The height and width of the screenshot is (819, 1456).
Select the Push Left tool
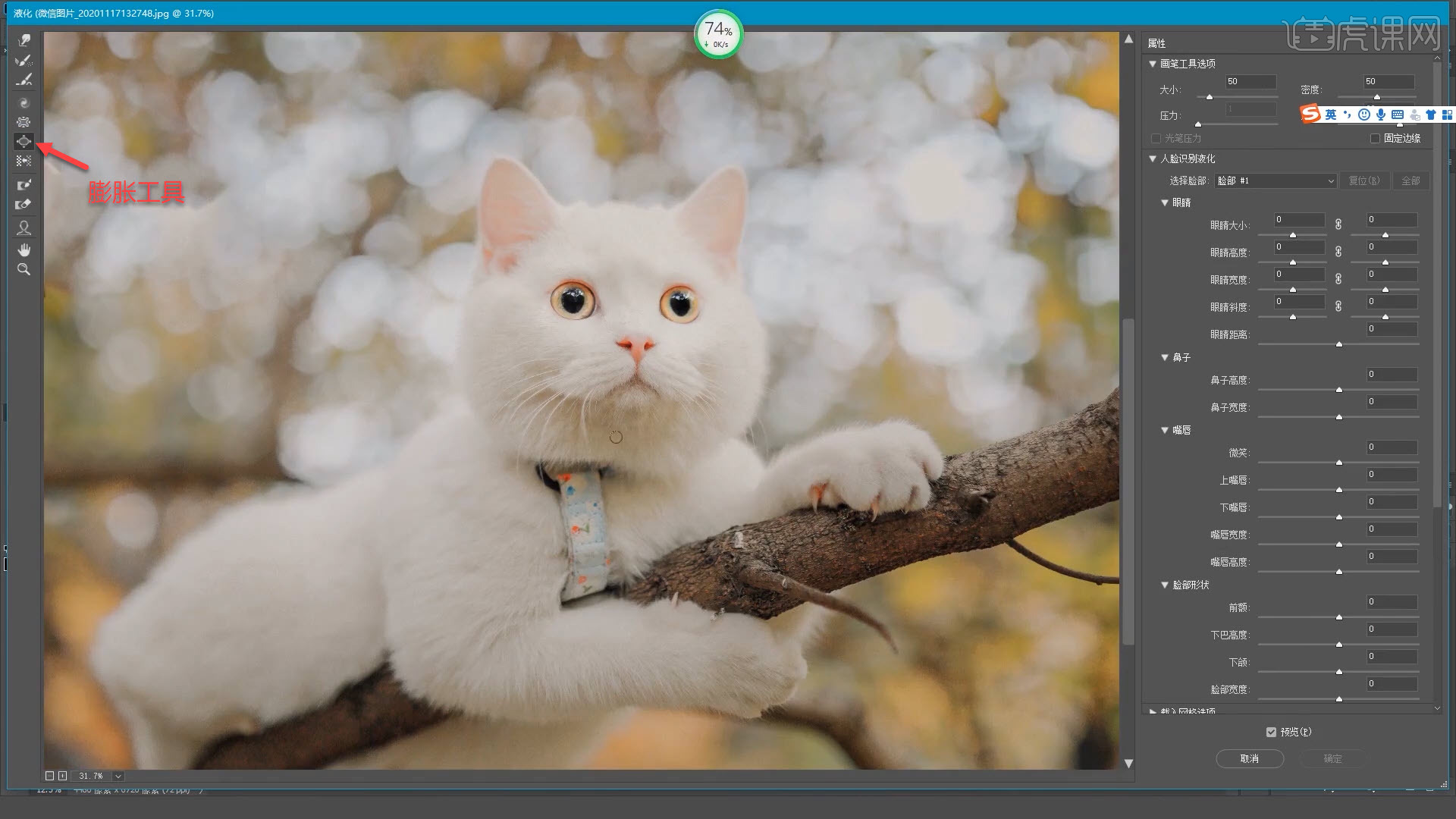pyautogui.click(x=24, y=161)
